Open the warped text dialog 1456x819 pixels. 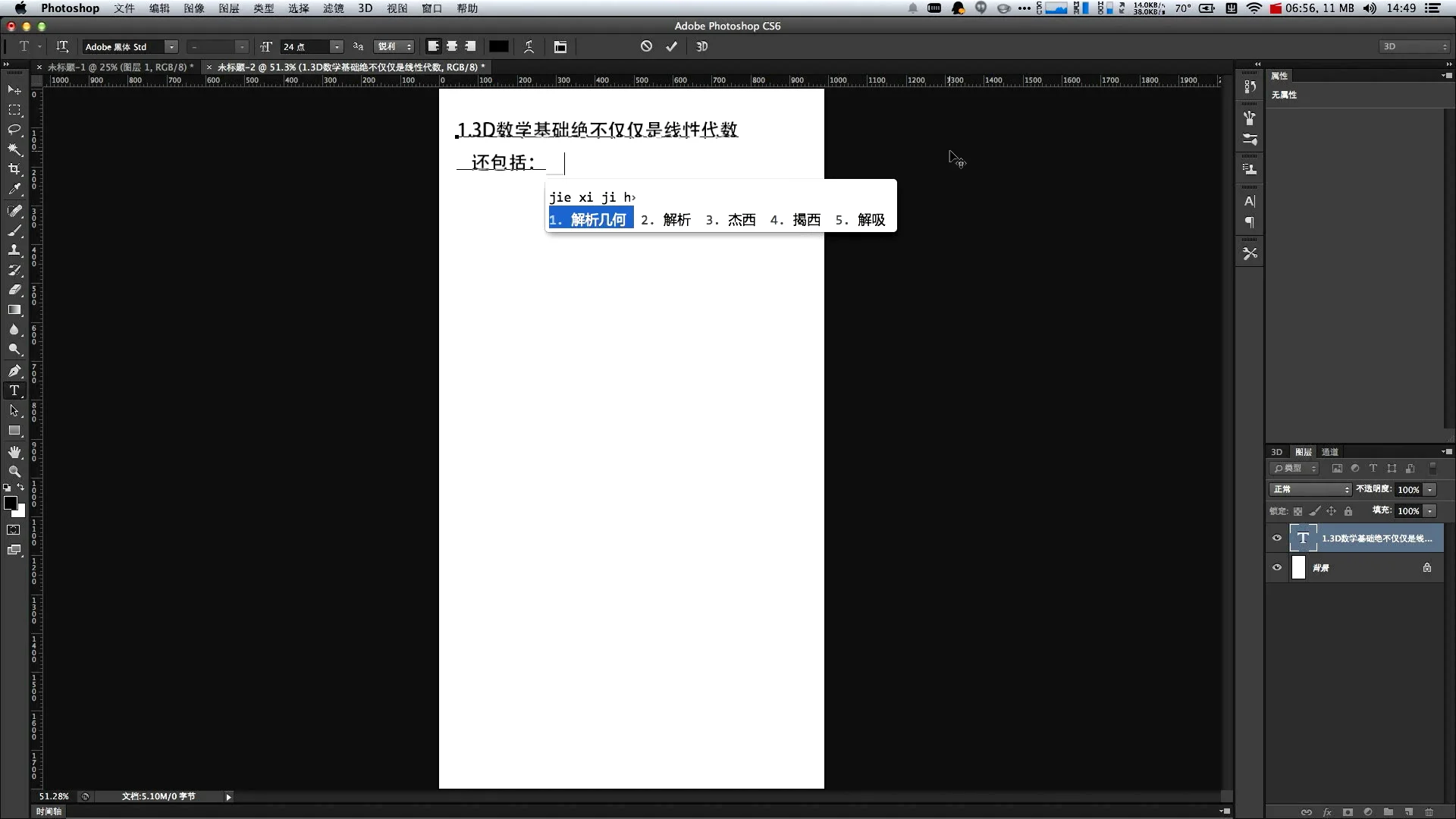point(529,46)
